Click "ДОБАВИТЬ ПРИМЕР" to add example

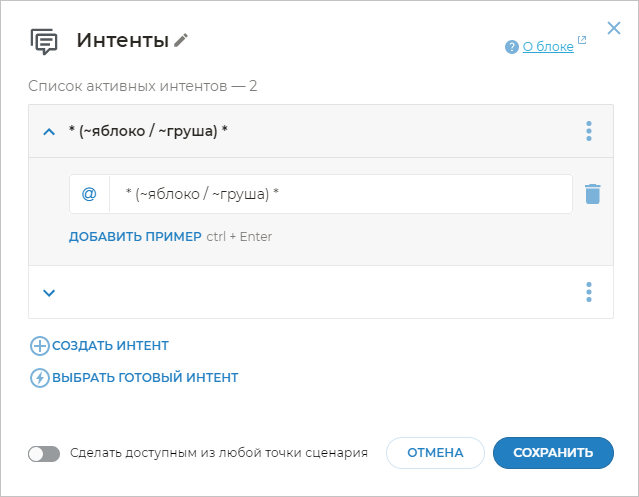click(135, 237)
